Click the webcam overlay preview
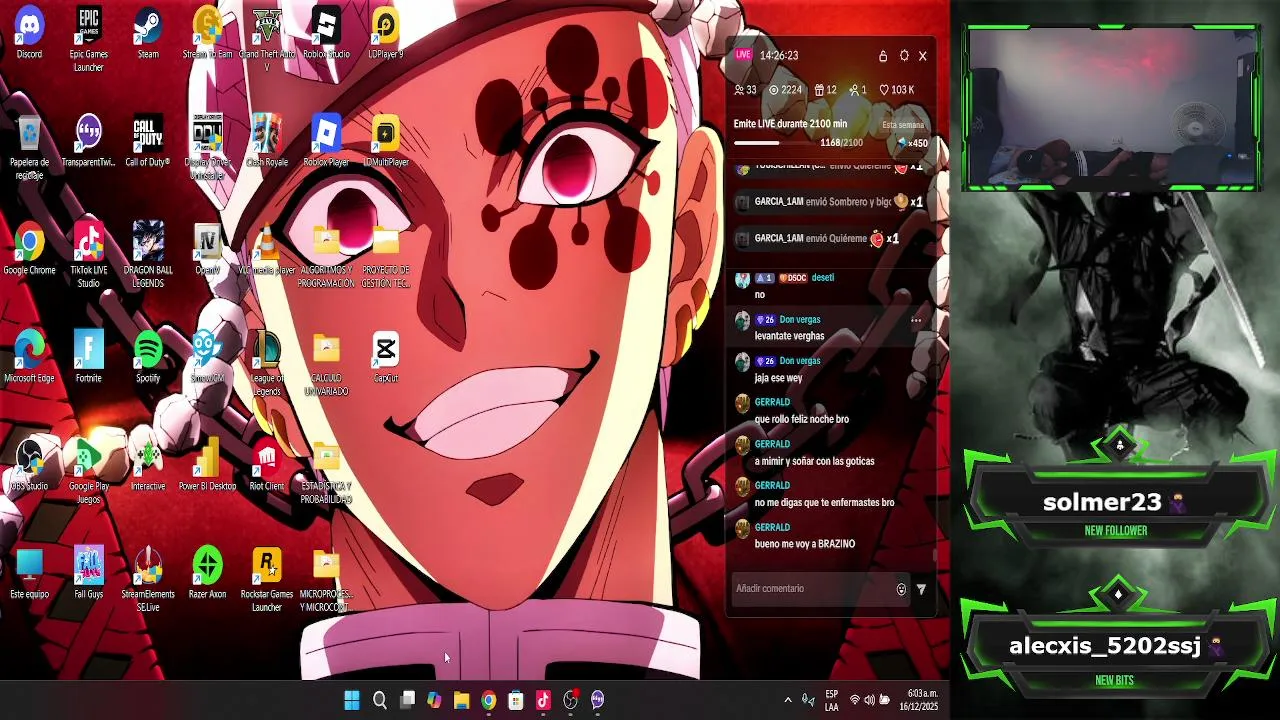This screenshot has height=720, width=1280. coord(1111,108)
